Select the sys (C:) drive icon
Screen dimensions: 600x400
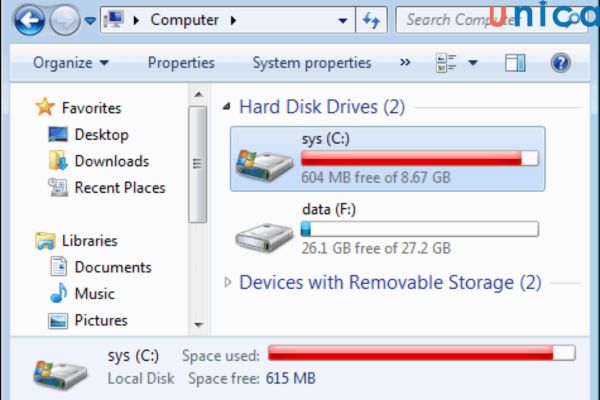[x=264, y=159]
